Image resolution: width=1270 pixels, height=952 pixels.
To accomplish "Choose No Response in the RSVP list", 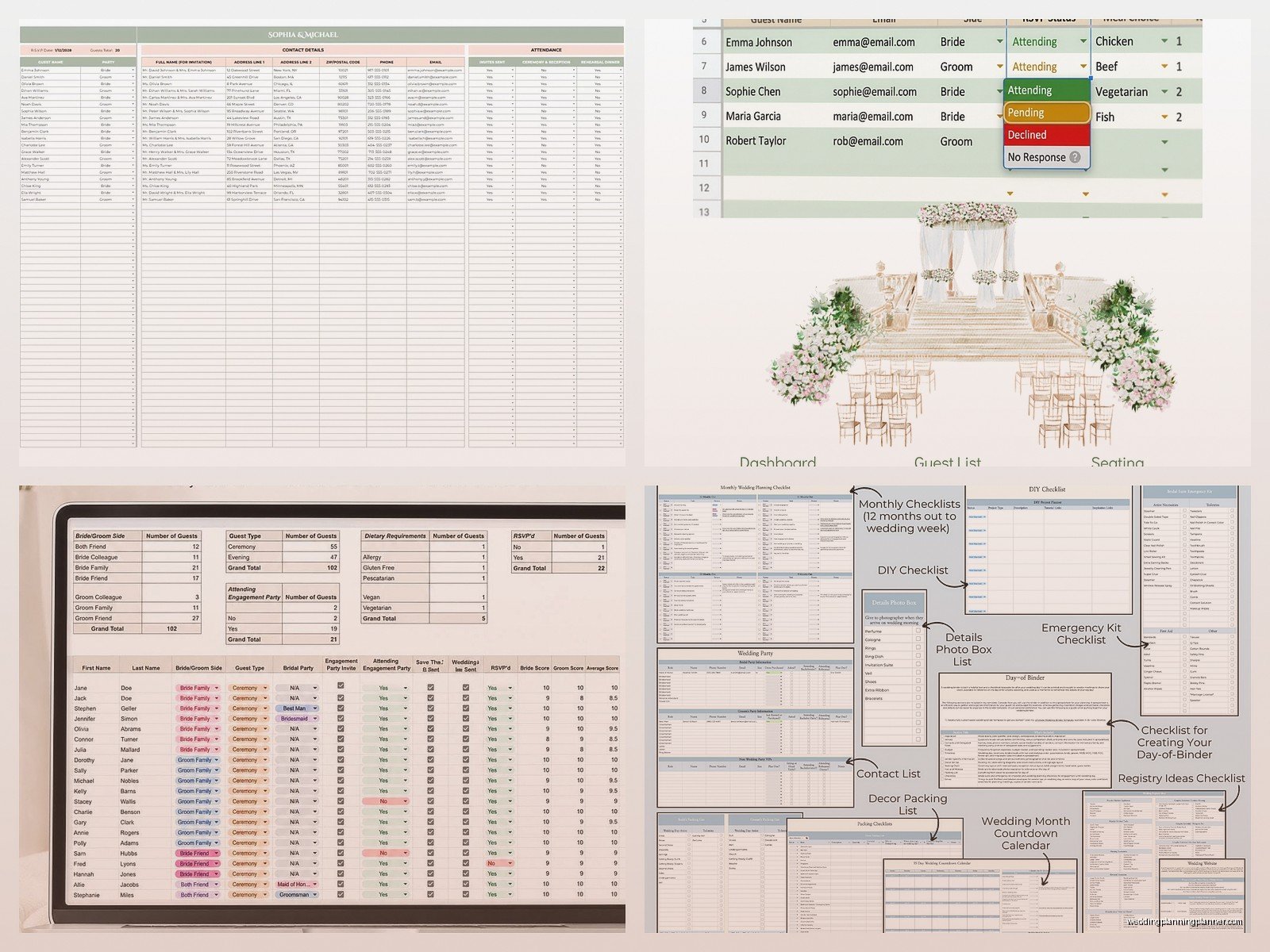I will pos(1047,157).
